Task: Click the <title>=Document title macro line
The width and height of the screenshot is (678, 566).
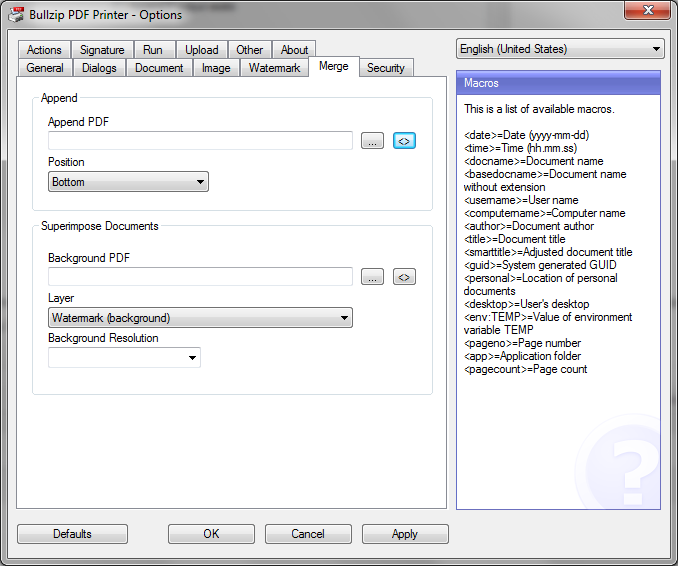Action: pyautogui.click(x=515, y=239)
